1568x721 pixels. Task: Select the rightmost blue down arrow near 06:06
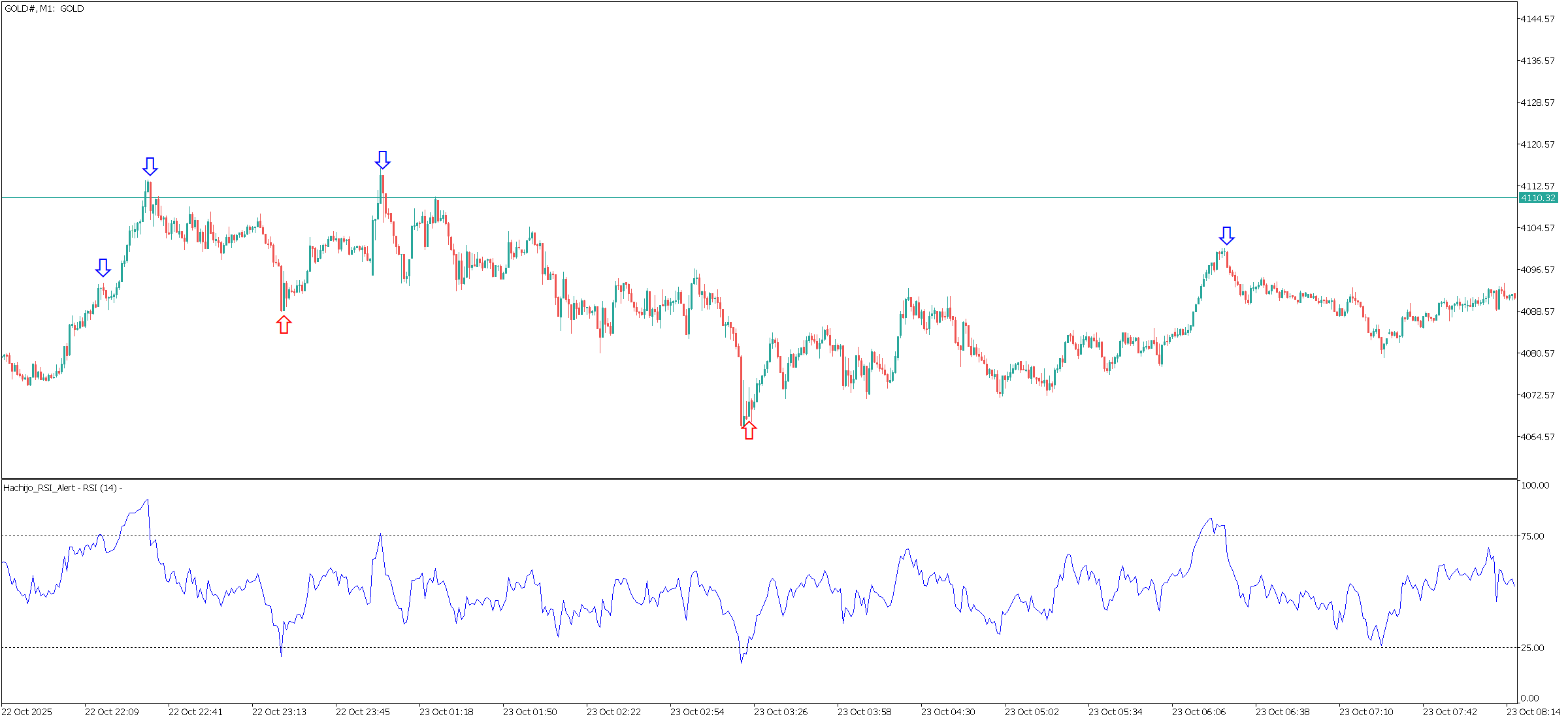coord(1226,236)
